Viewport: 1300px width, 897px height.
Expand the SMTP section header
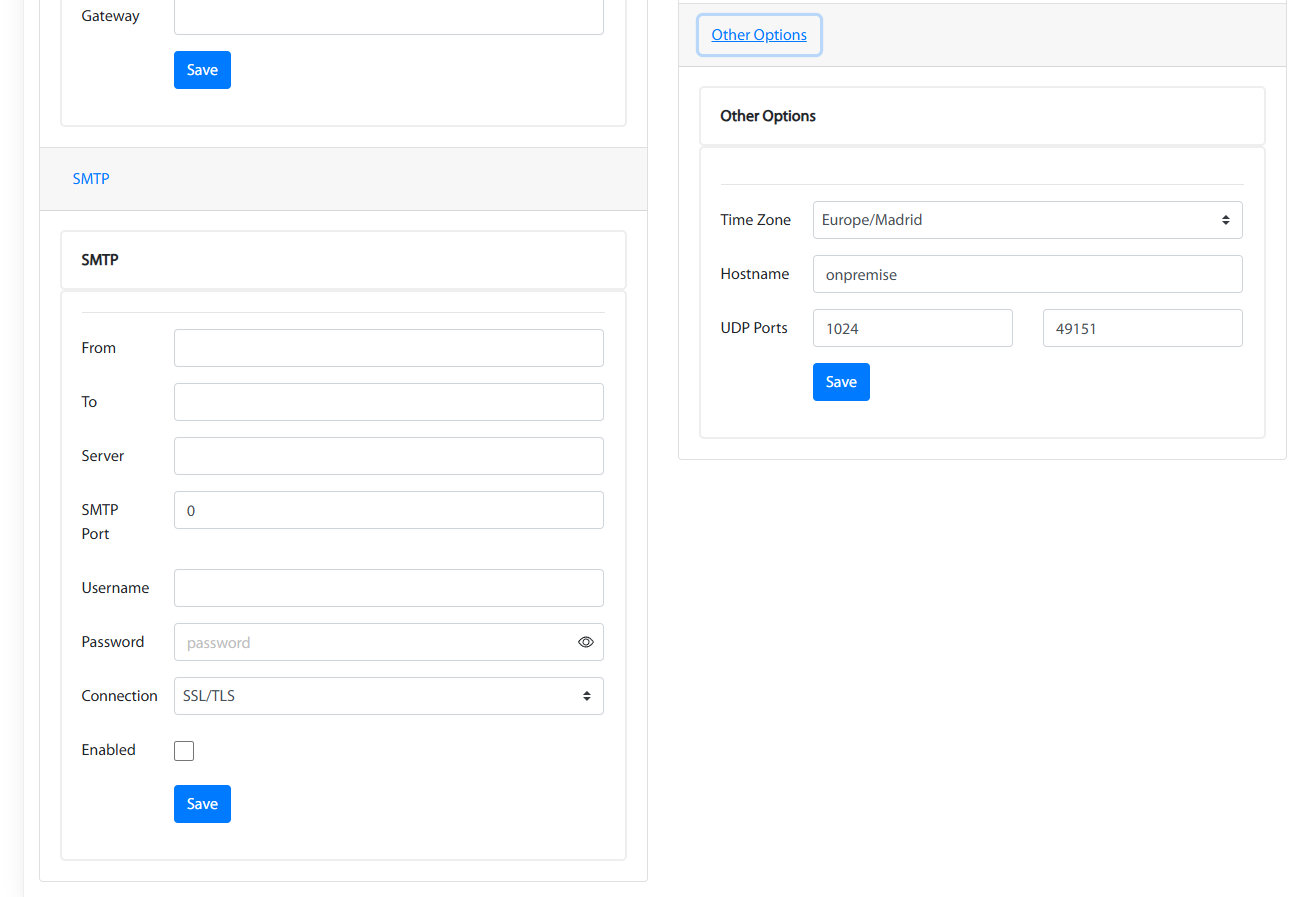[91, 178]
